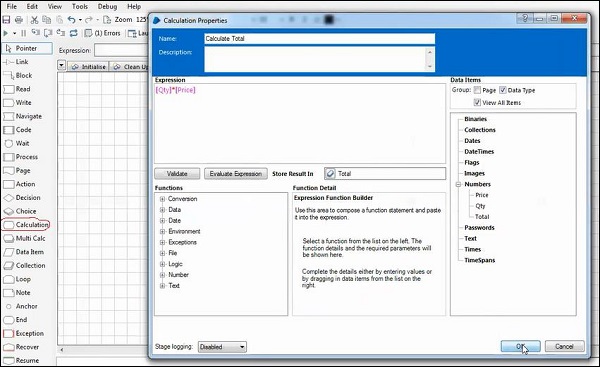Click the Cancel button
This screenshot has height=367, width=600.
564,347
